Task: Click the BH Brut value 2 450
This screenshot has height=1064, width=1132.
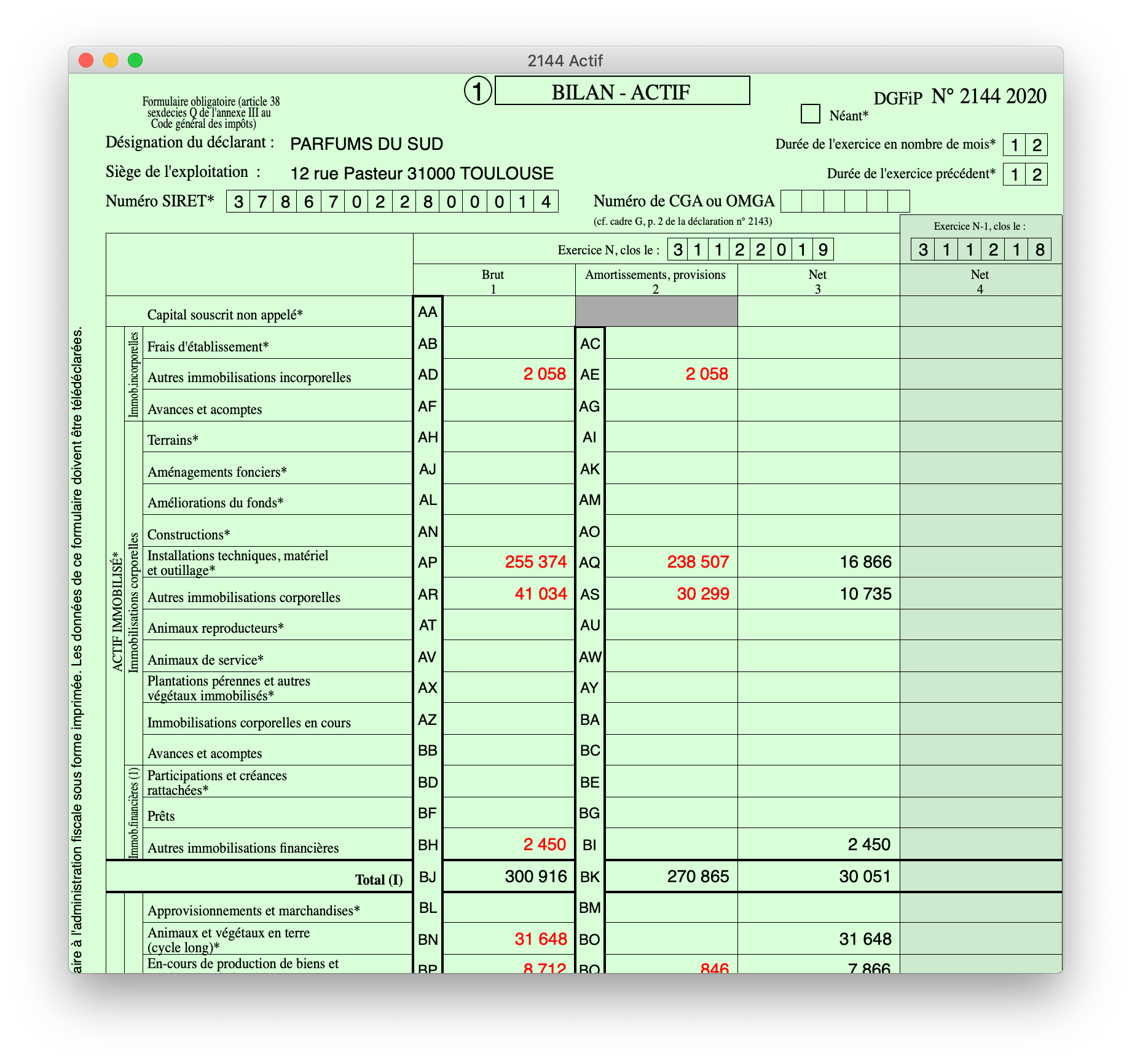Action: (x=544, y=844)
